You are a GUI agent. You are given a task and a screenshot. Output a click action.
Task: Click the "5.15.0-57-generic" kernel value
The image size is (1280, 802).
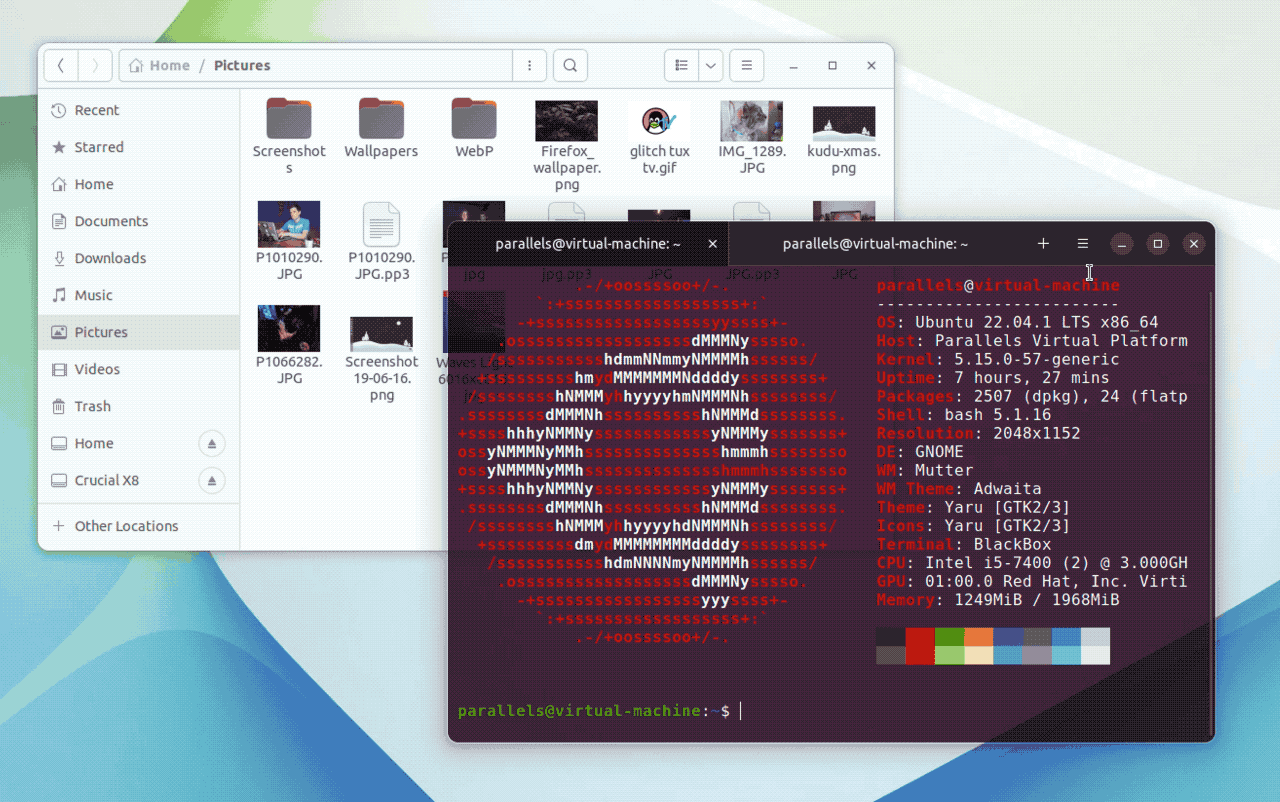pos(1036,359)
